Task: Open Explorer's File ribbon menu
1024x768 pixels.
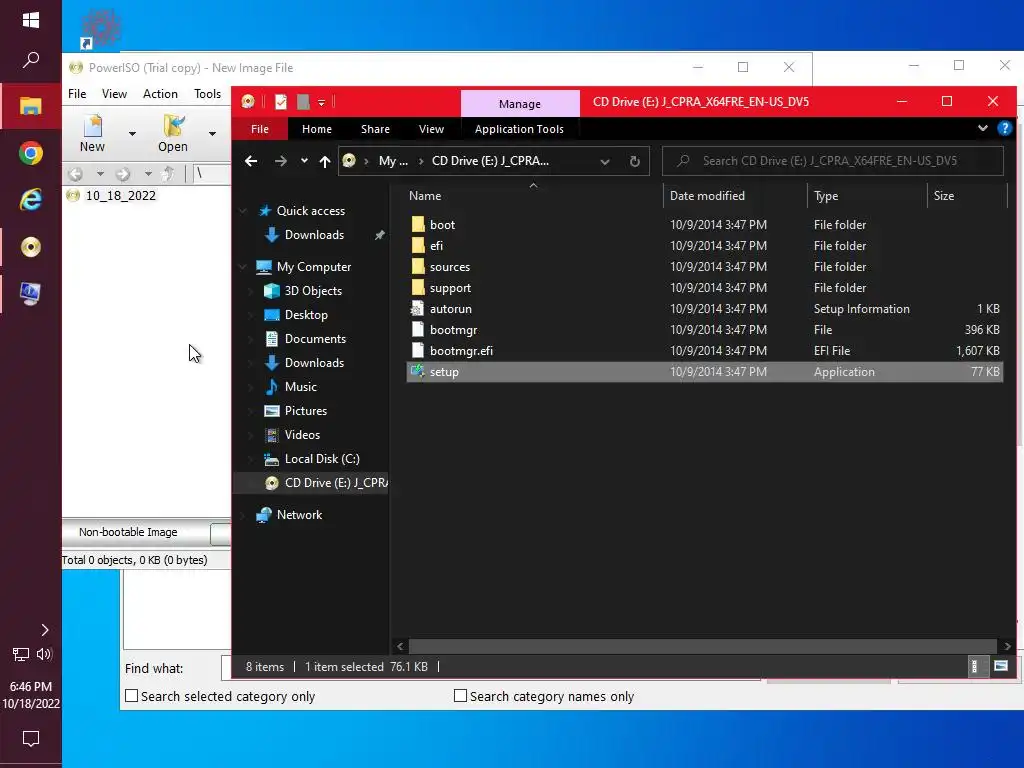Action: (260, 129)
